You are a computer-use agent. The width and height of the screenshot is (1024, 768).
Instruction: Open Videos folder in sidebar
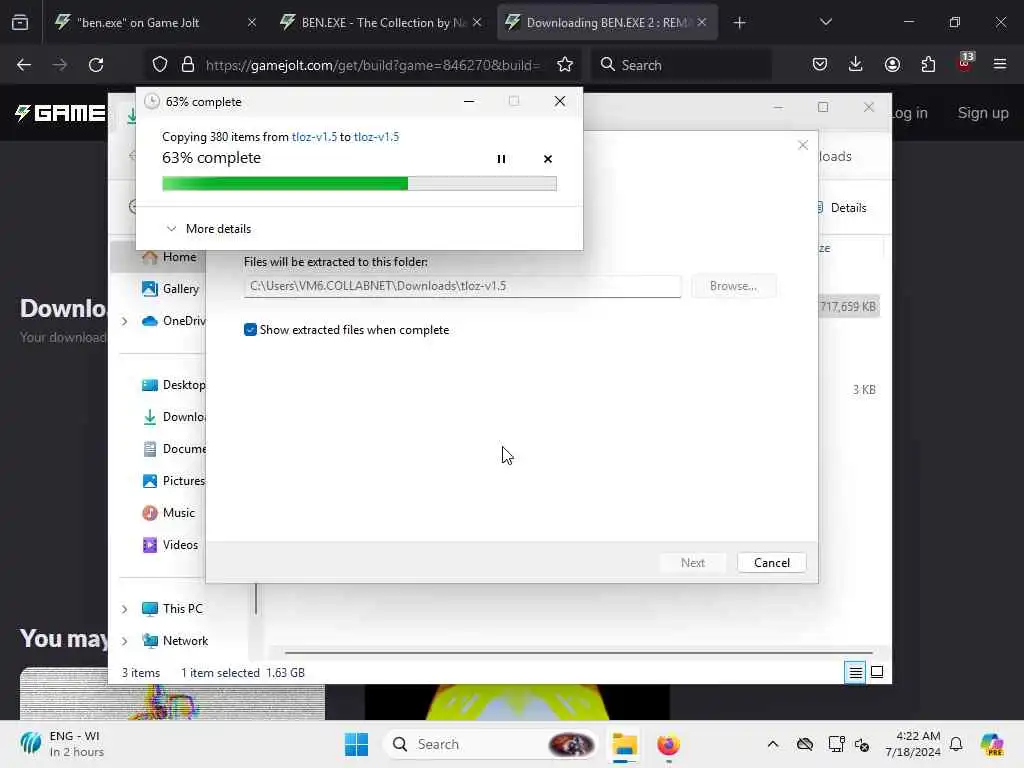(170, 545)
